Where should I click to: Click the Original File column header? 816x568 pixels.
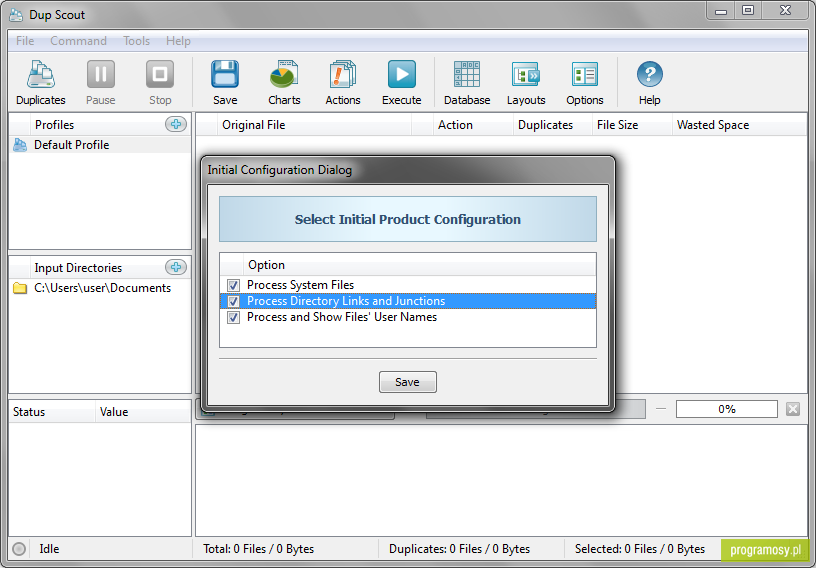tap(314, 125)
